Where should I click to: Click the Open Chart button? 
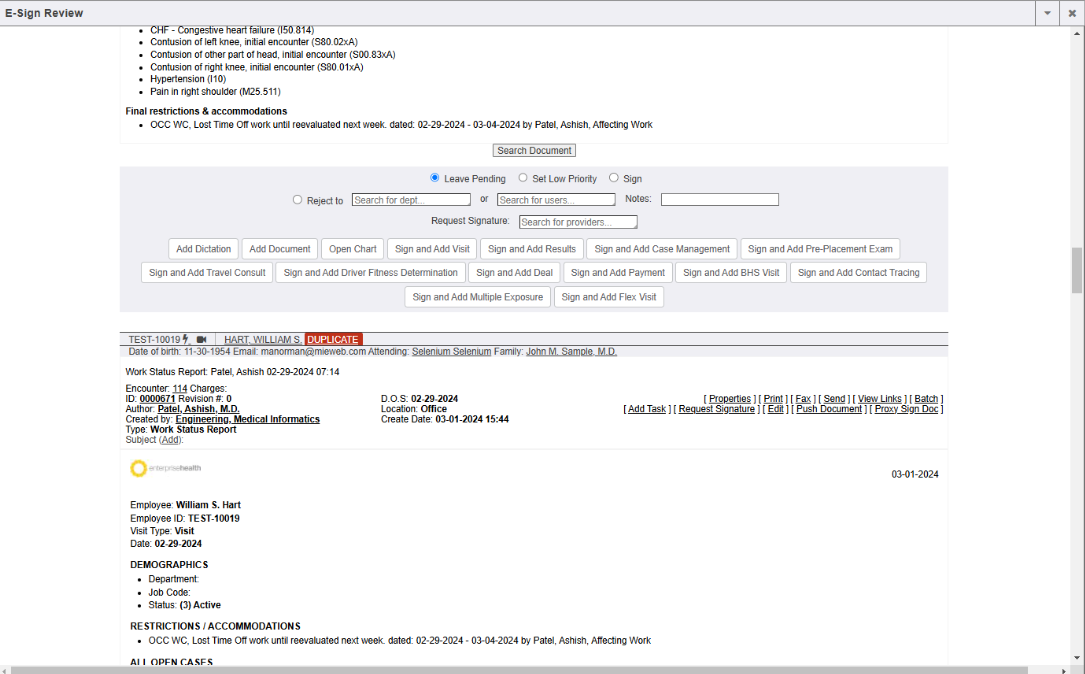point(353,249)
